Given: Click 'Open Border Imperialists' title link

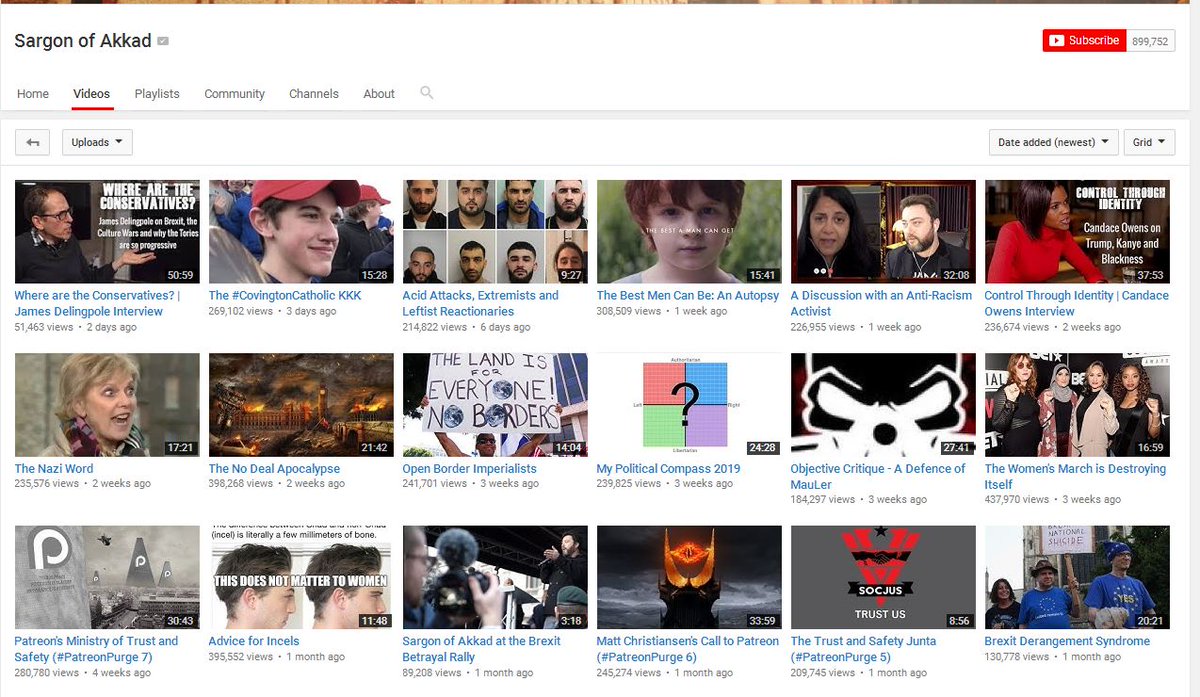Looking at the screenshot, I should click(470, 469).
